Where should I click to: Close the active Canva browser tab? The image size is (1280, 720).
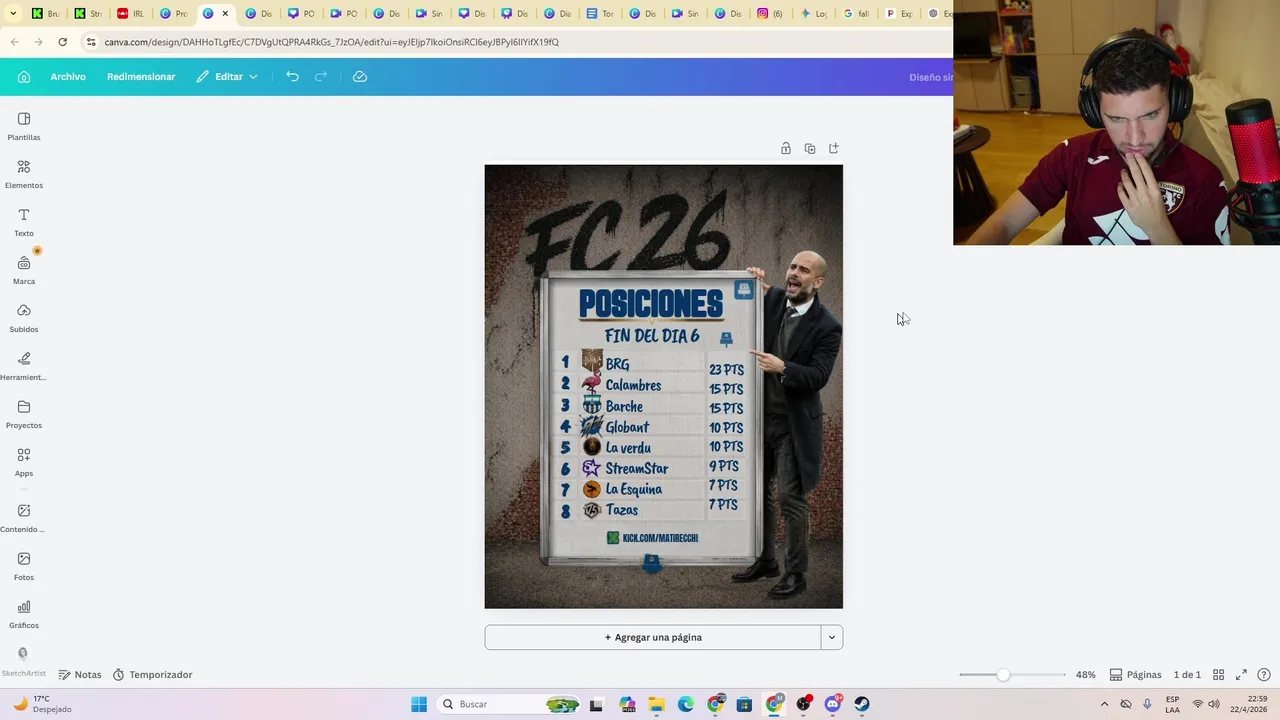coord(225,14)
